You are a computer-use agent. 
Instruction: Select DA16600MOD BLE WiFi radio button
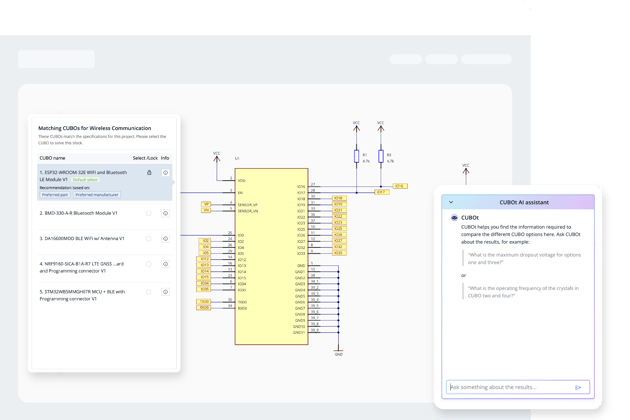coord(149,238)
